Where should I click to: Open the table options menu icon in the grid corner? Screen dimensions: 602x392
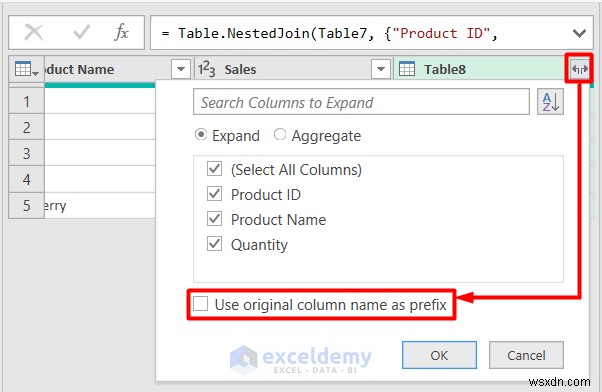click(x=26, y=69)
